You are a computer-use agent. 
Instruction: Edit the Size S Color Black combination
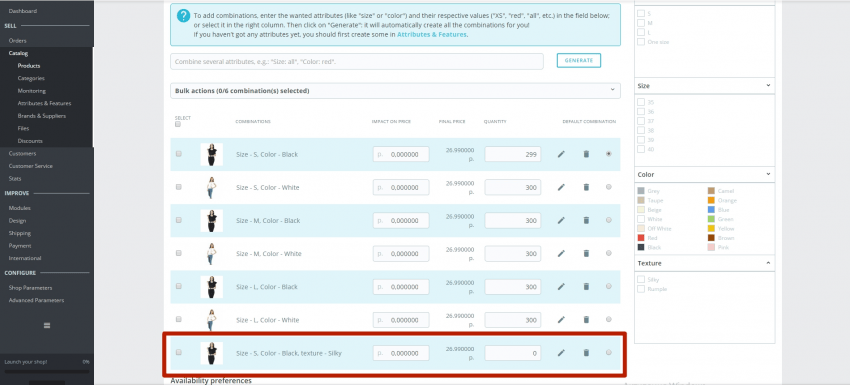[561, 154]
